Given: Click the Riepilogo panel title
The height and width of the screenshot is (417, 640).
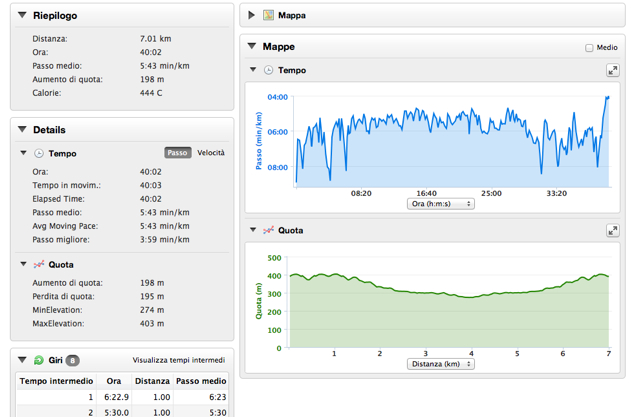Looking at the screenshot, I should (x=55, y=16).
